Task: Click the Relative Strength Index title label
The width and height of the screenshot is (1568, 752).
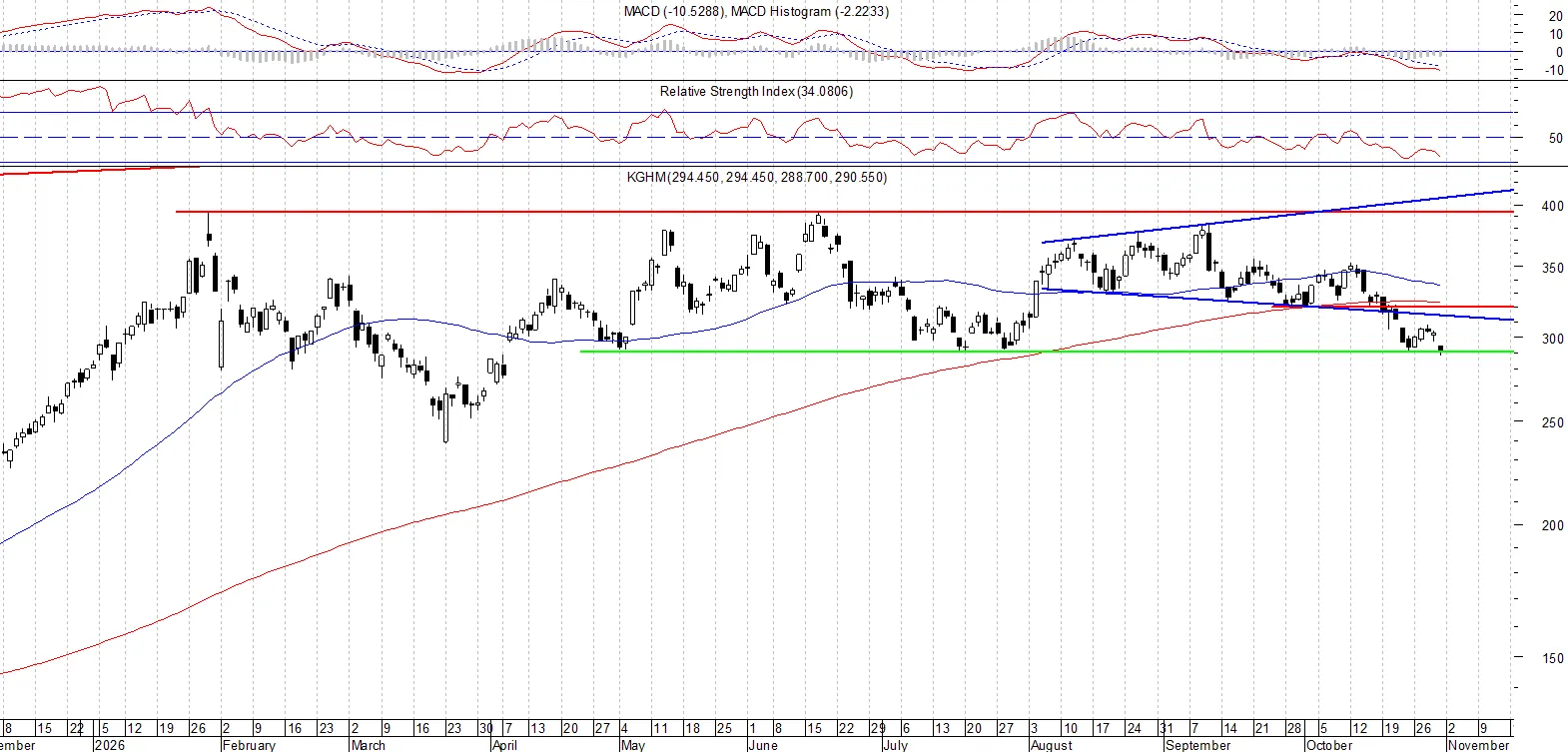Action: click(x=756, y=91)
